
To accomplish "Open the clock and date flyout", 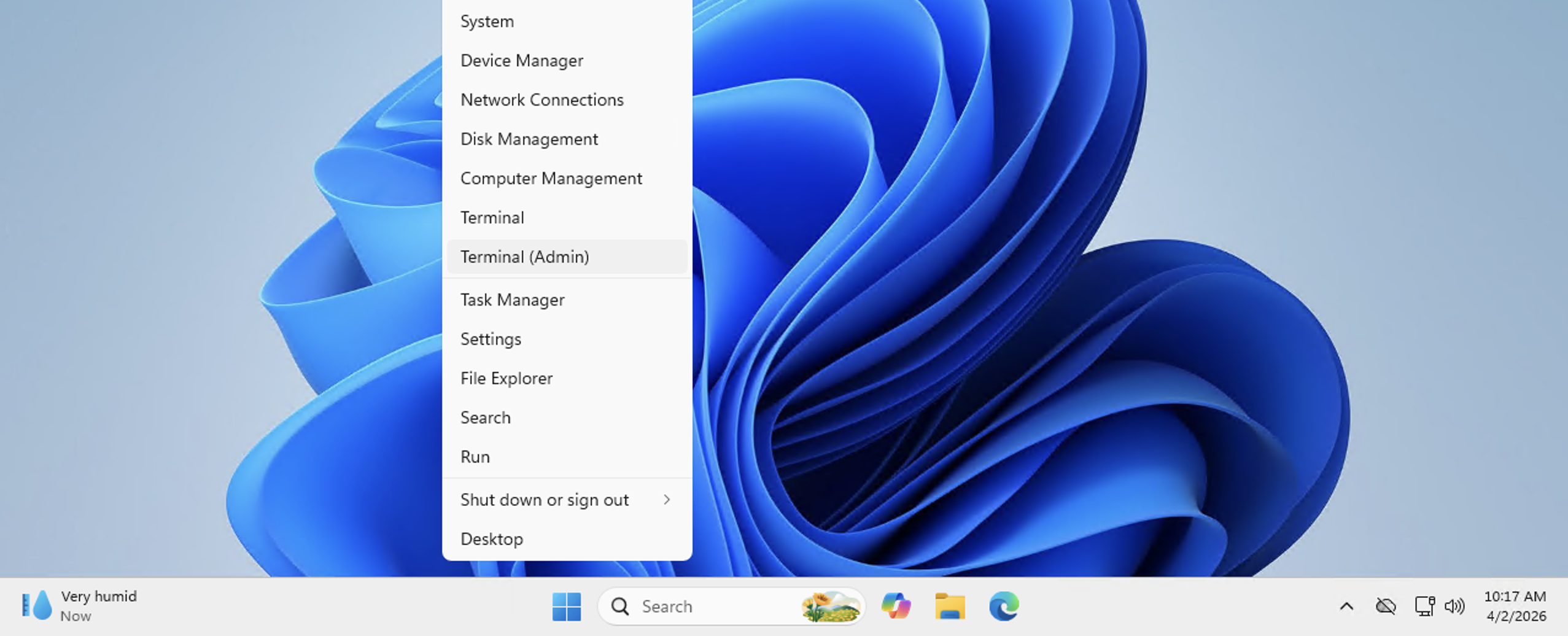I will pyautogui.click(x=1515, y=606).
